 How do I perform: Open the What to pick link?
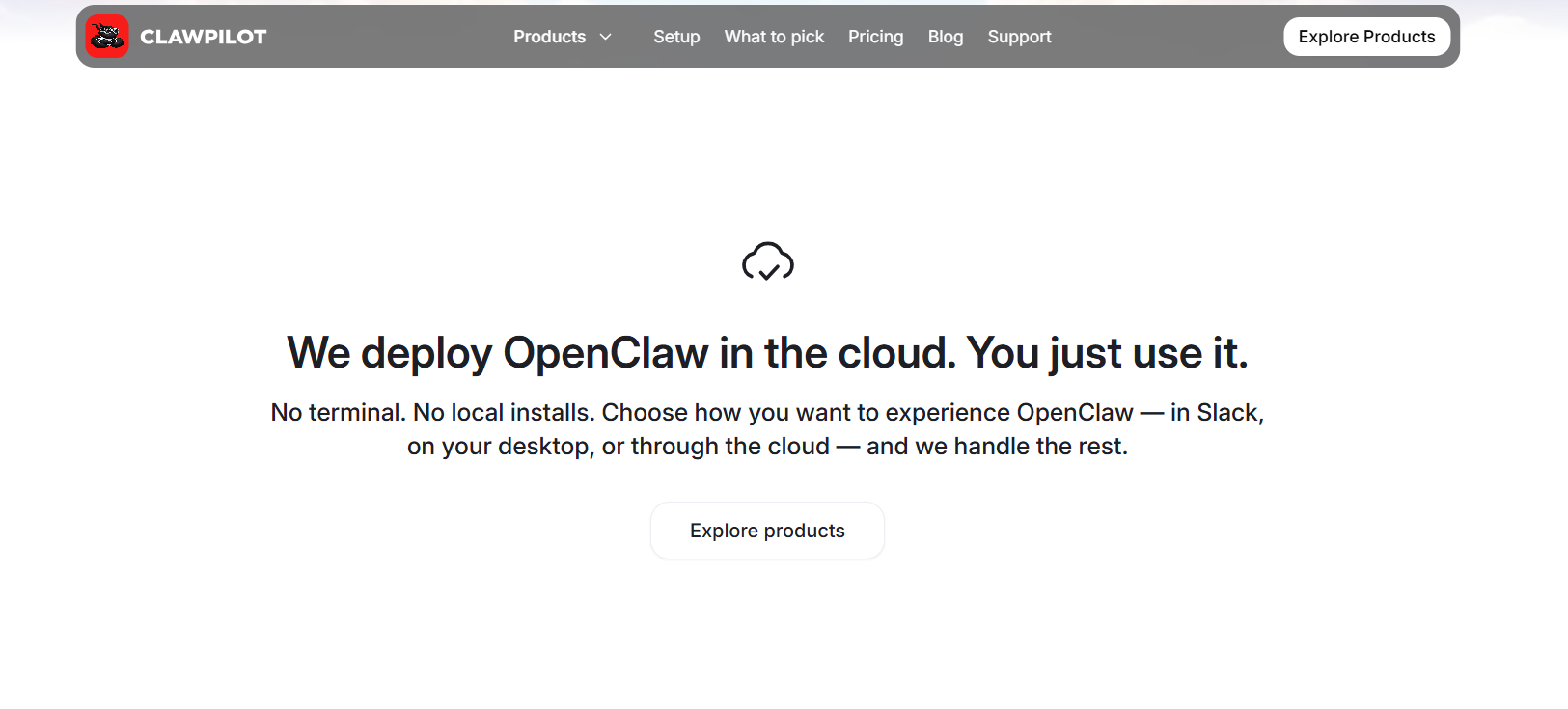coord(774,37)
